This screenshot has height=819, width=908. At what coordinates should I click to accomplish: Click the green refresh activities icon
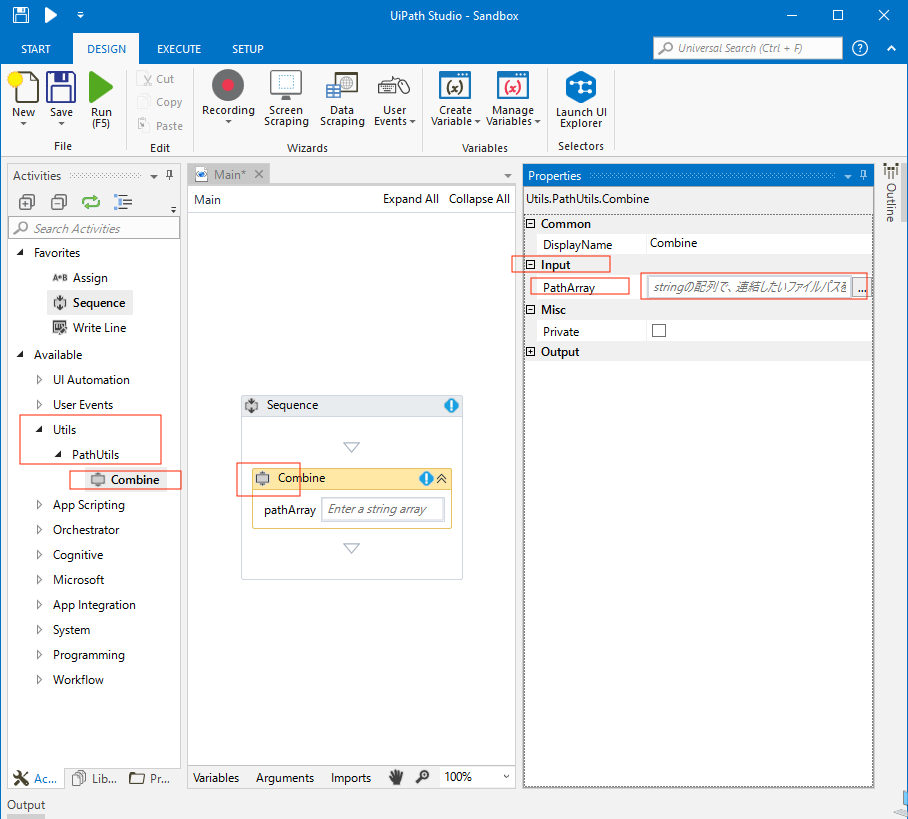coord(91,202)
